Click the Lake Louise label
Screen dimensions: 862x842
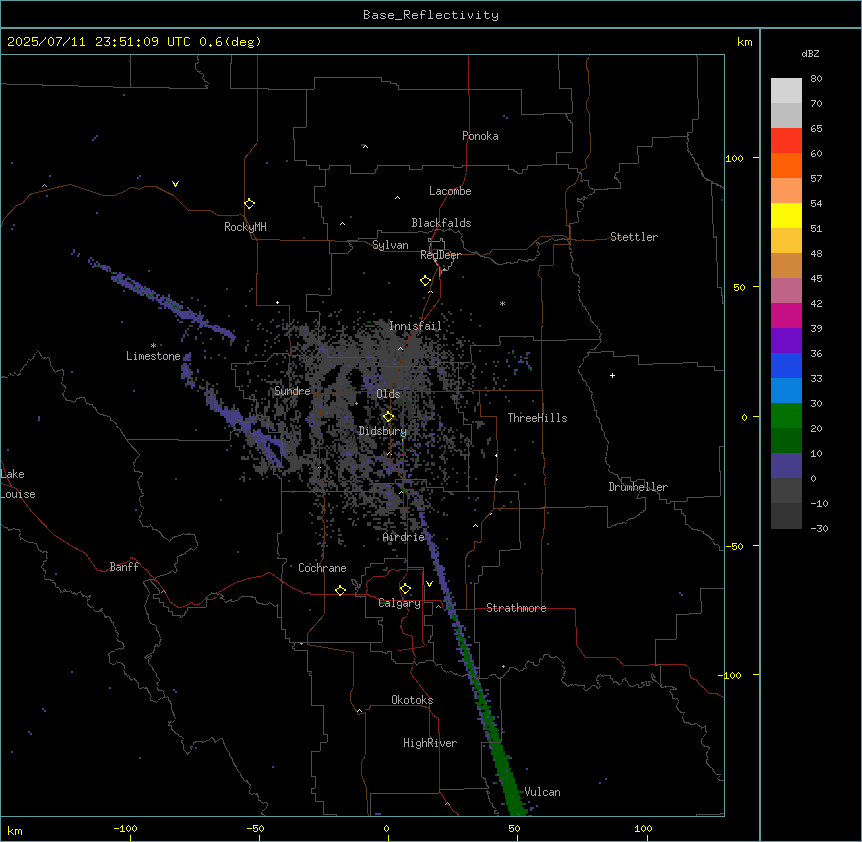tap(18, 484)
